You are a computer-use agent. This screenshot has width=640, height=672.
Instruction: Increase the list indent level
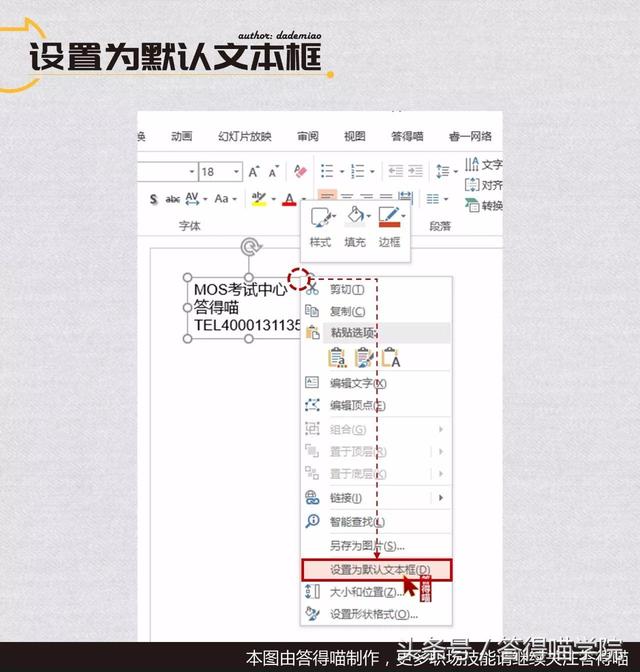[415, 171]
